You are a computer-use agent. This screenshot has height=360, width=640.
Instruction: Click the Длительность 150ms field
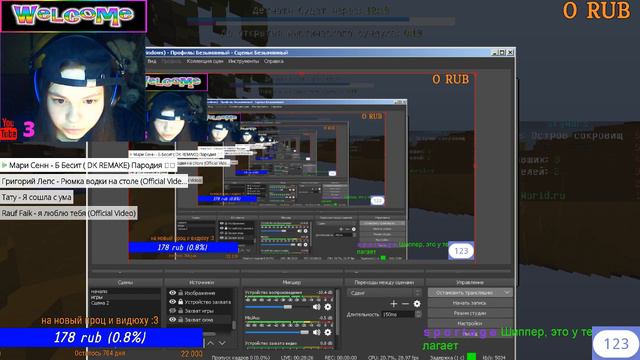tap(398, 314)
